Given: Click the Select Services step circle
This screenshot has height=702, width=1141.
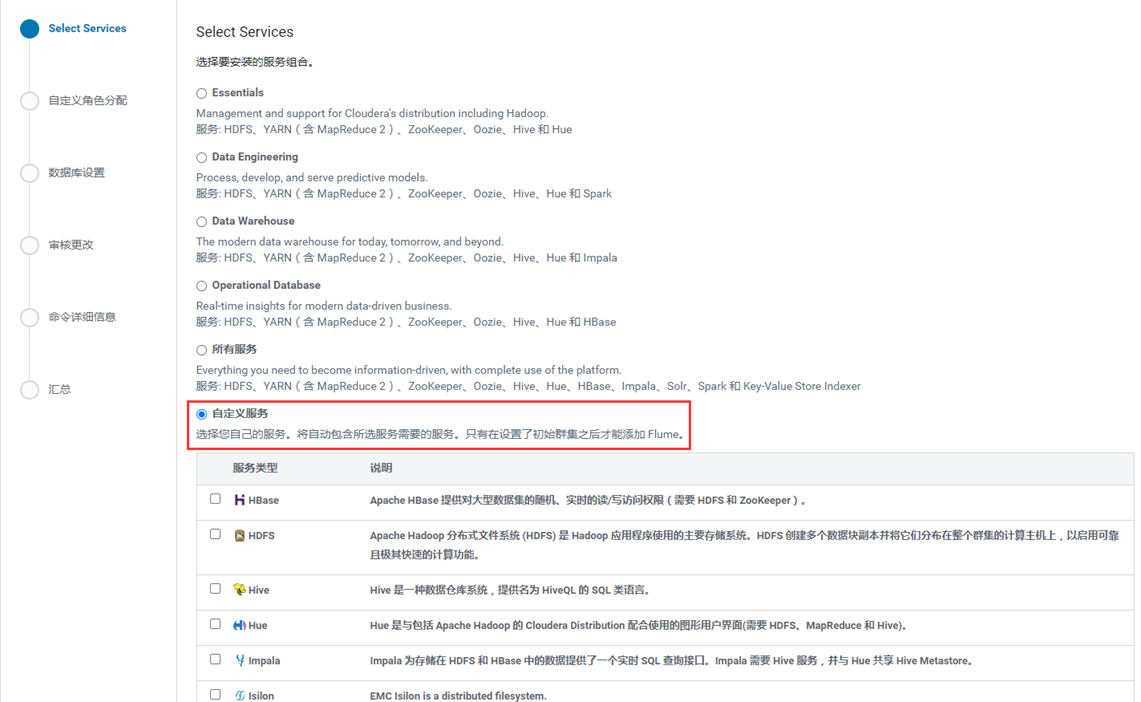Looking at the screenshot, I should (30, 28).
